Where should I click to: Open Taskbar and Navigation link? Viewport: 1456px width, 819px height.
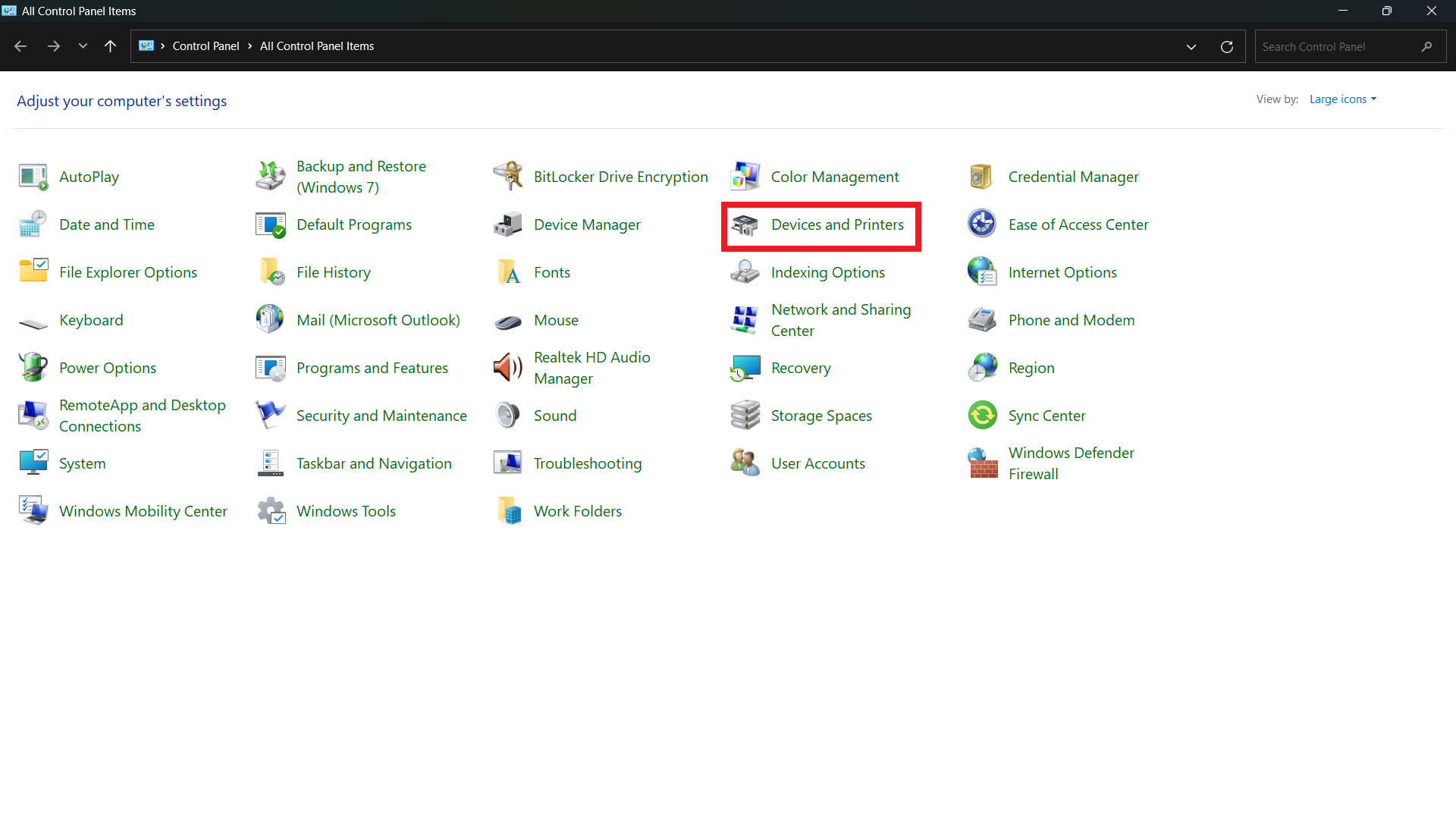click(x=374, y=463)
